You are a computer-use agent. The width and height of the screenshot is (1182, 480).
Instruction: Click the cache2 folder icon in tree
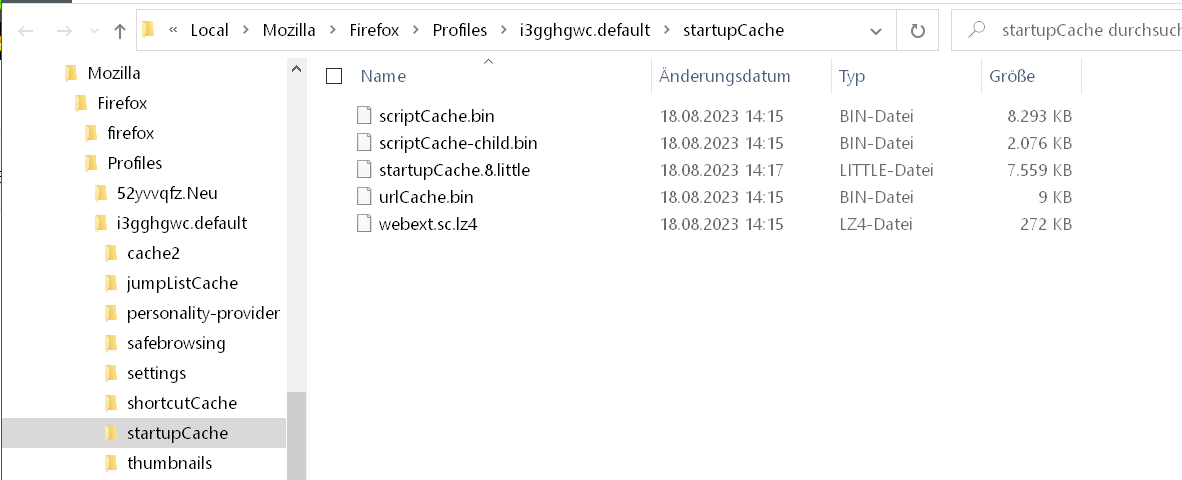[x=110, y=253]
